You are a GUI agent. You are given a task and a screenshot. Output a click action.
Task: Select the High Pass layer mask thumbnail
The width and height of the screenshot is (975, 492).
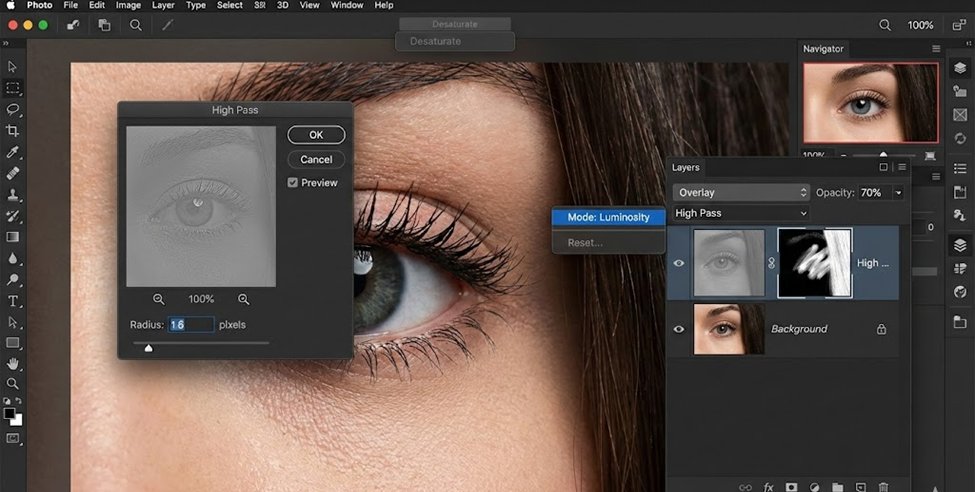(x=815, y=262)
